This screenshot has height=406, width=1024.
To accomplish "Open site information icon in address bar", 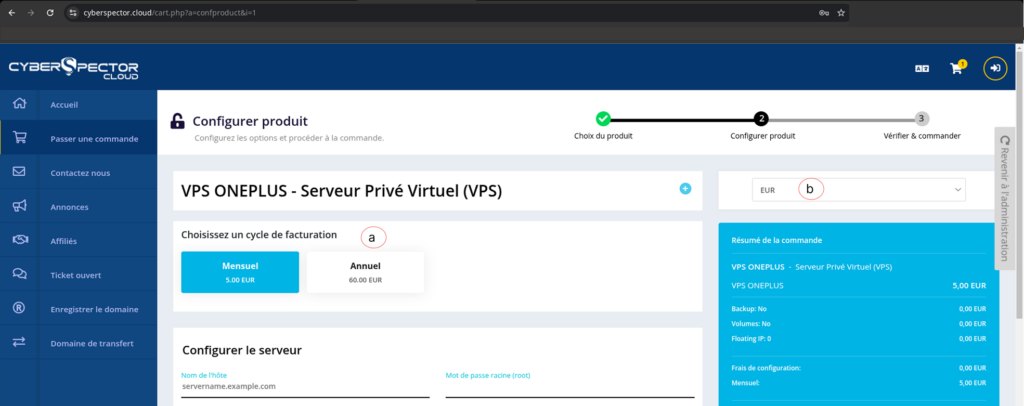I will click(74, 12).
